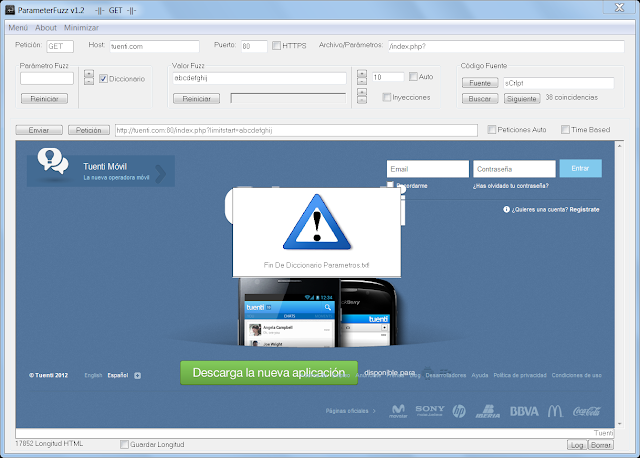
Task: Switch page language to English link
Action: [x=93, y=375]
